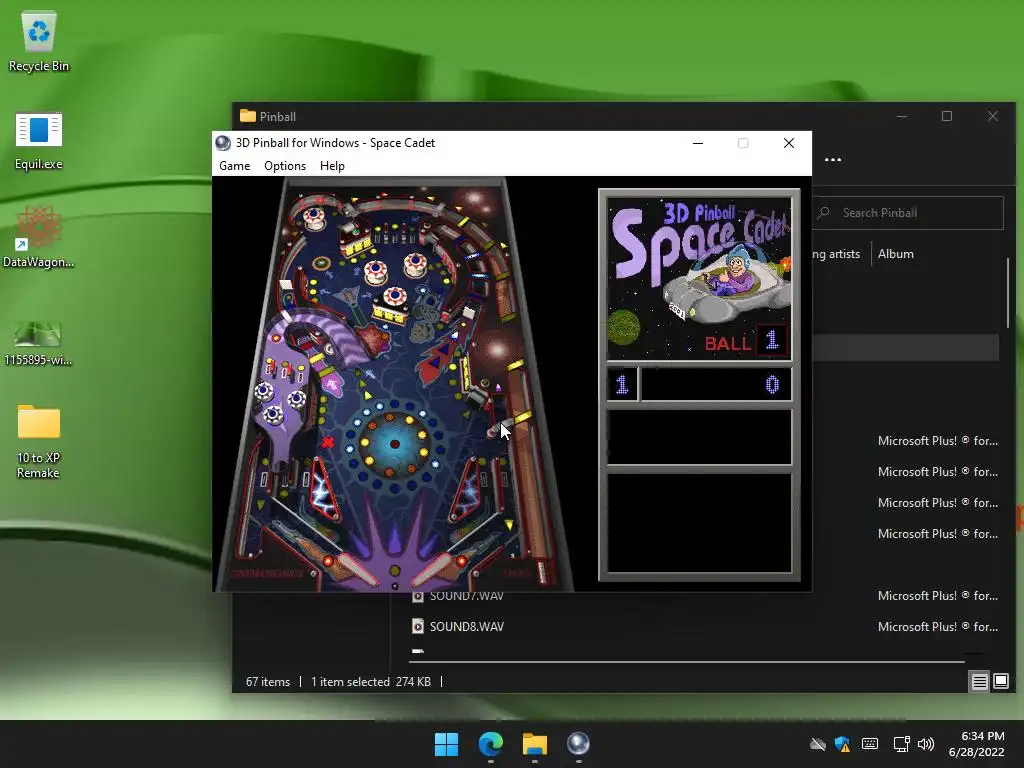Maximize the Pinball Explorer window
This screenshot has width=1024, height=768.
pos(947,116)
